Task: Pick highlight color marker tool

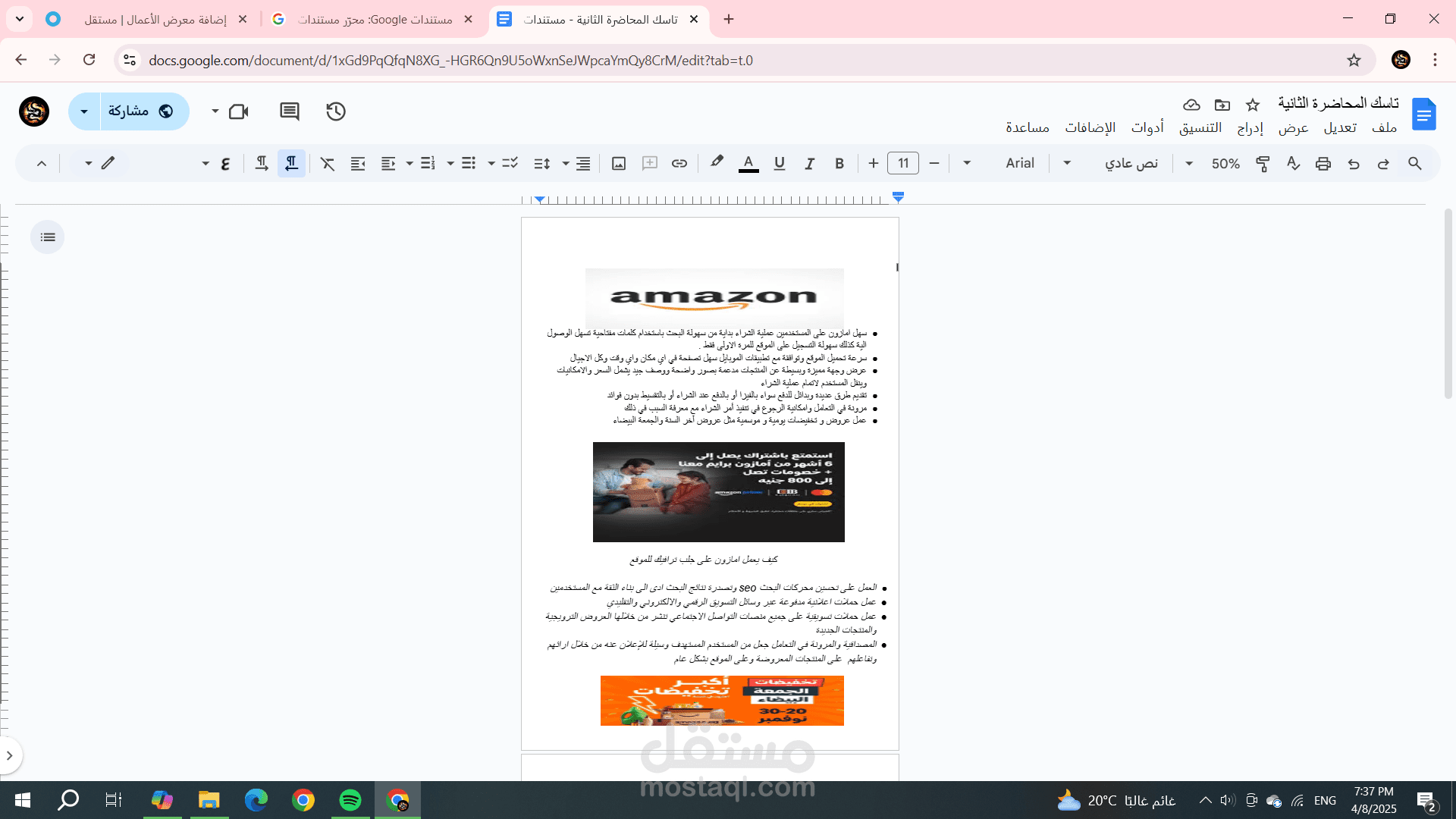Action: coord(717,162)
